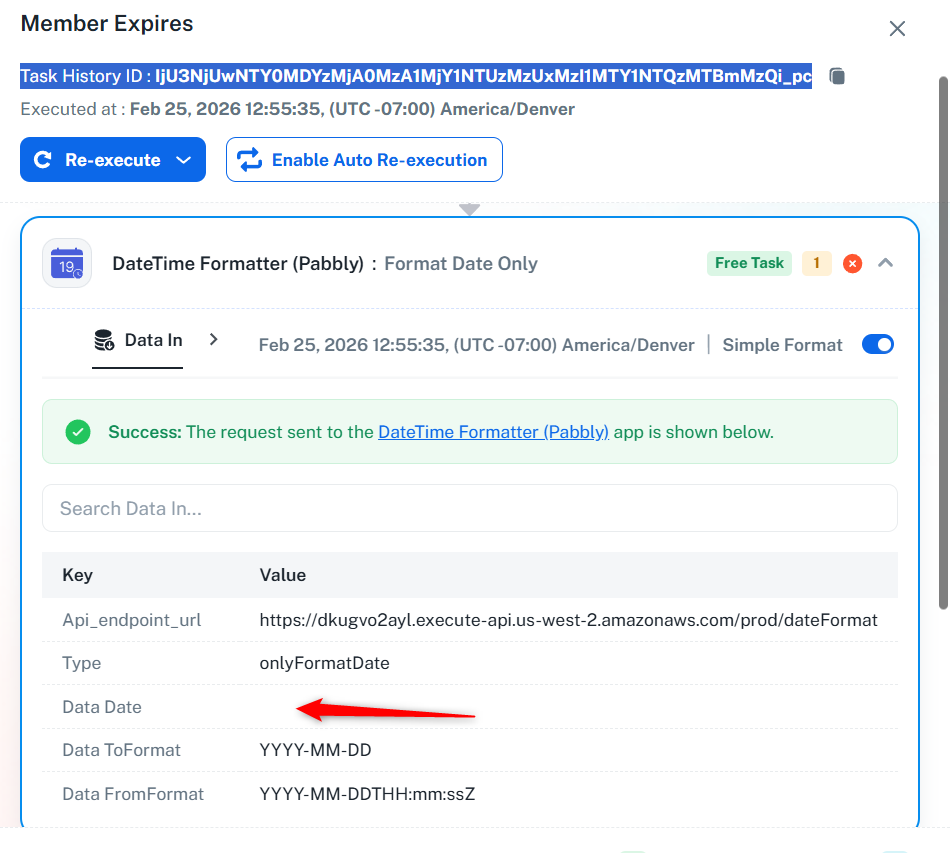Select the Api_endpoint_url value text
Screen dimensions: 950x853
point(568,620)
